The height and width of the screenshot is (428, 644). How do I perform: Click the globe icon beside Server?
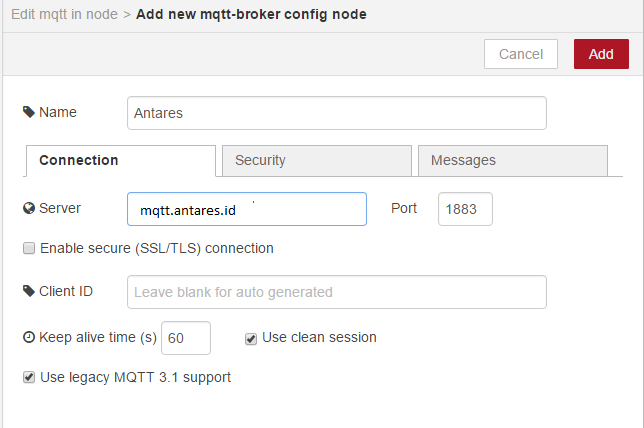point(29,208)
